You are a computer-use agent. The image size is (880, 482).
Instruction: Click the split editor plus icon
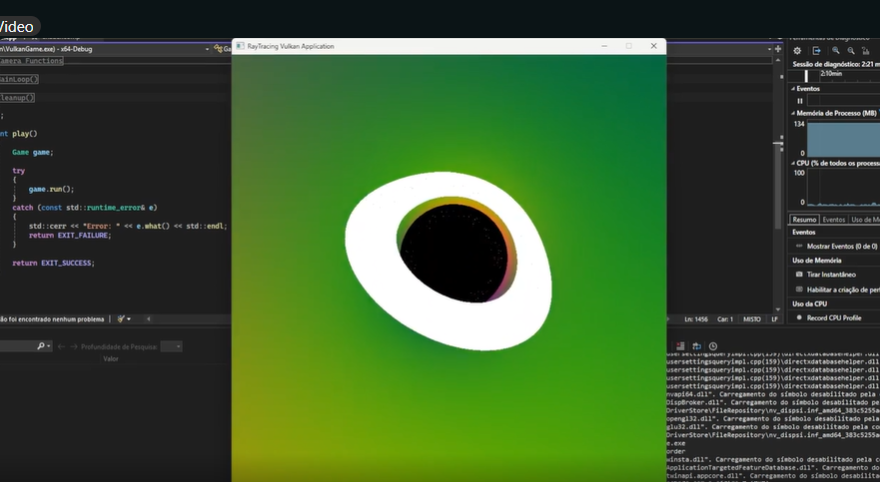tap(778, 49)
